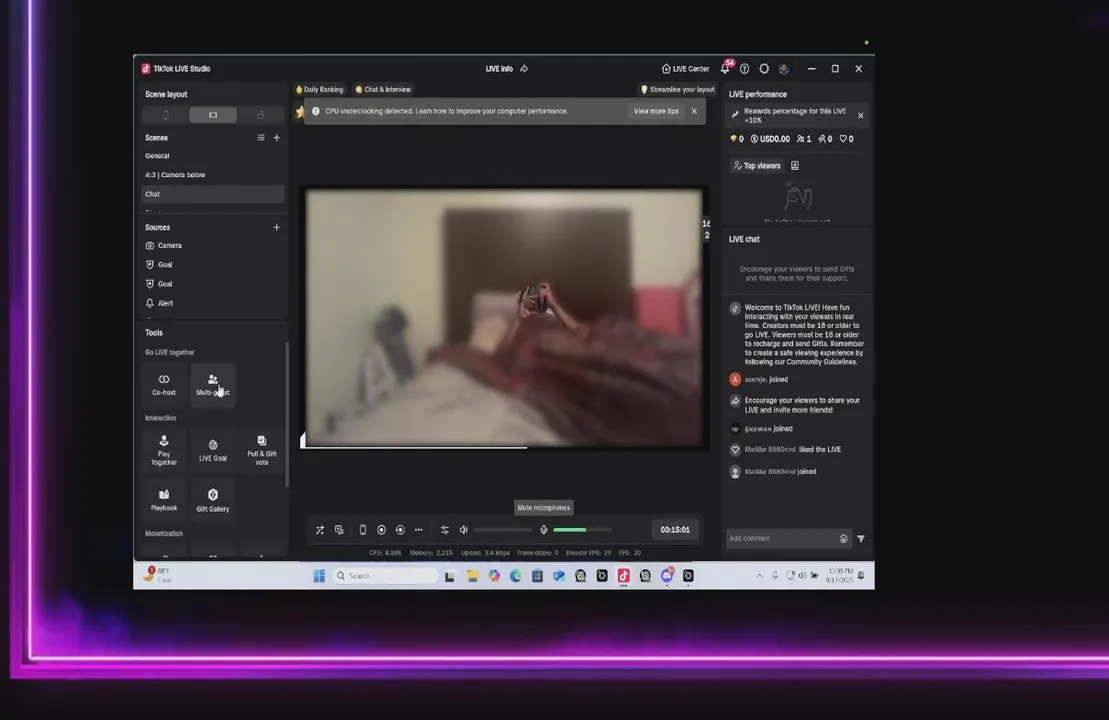
Task: Click View more tips button
Action: [x=656, y=111]
